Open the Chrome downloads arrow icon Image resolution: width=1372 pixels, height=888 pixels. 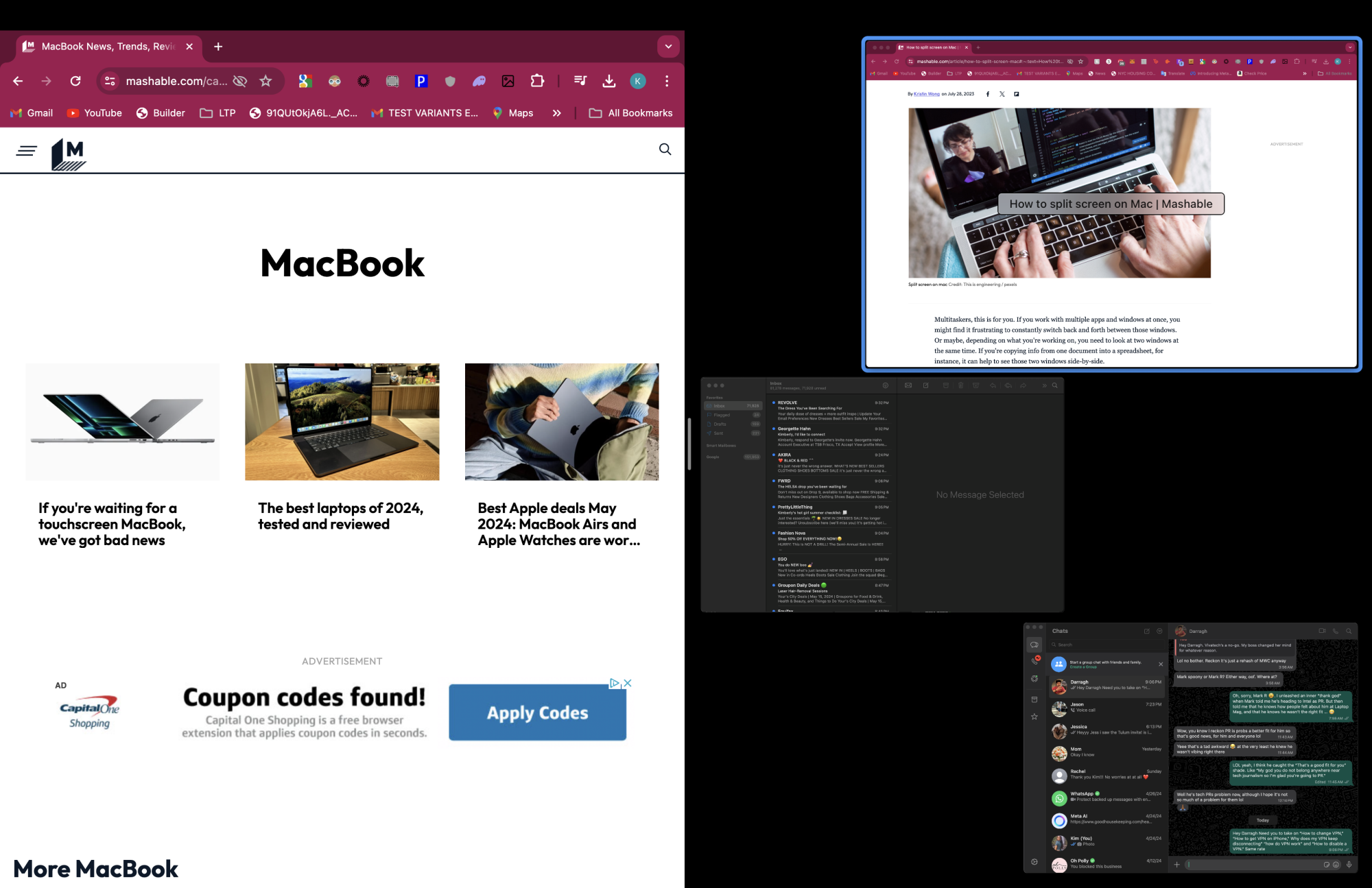[608, 81]
